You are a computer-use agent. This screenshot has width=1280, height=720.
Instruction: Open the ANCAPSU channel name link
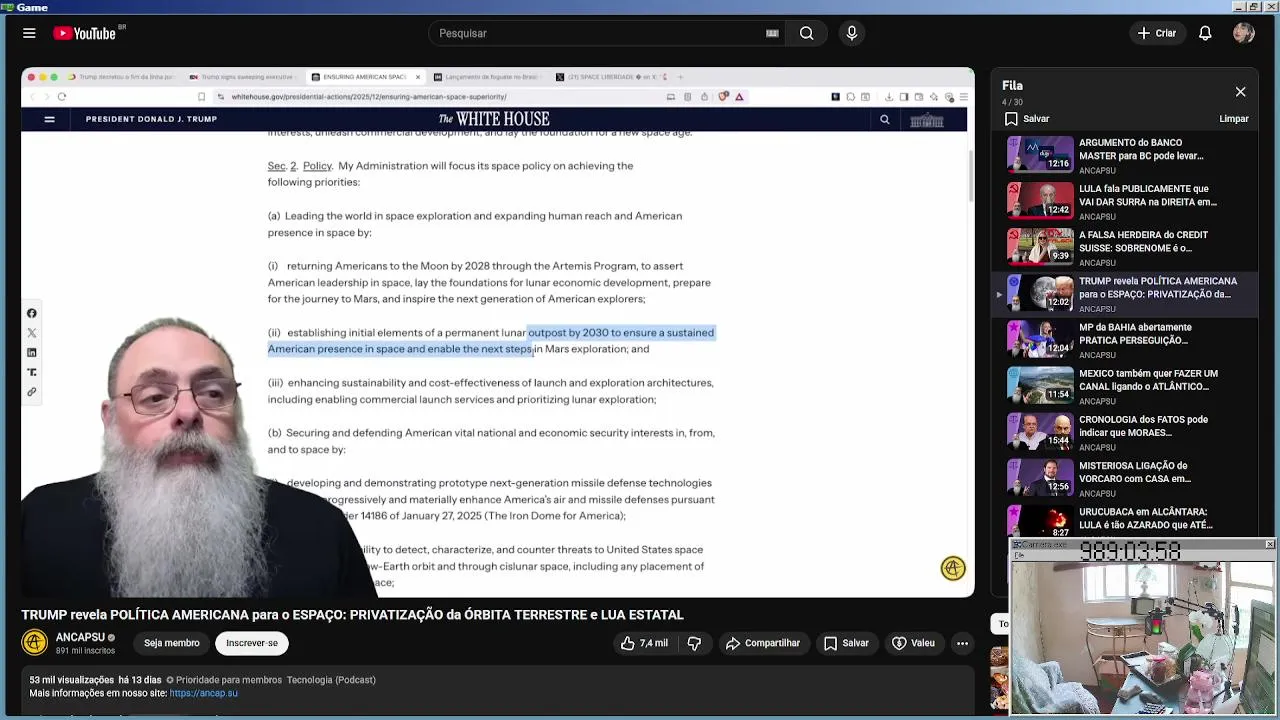tap(80, 637)
